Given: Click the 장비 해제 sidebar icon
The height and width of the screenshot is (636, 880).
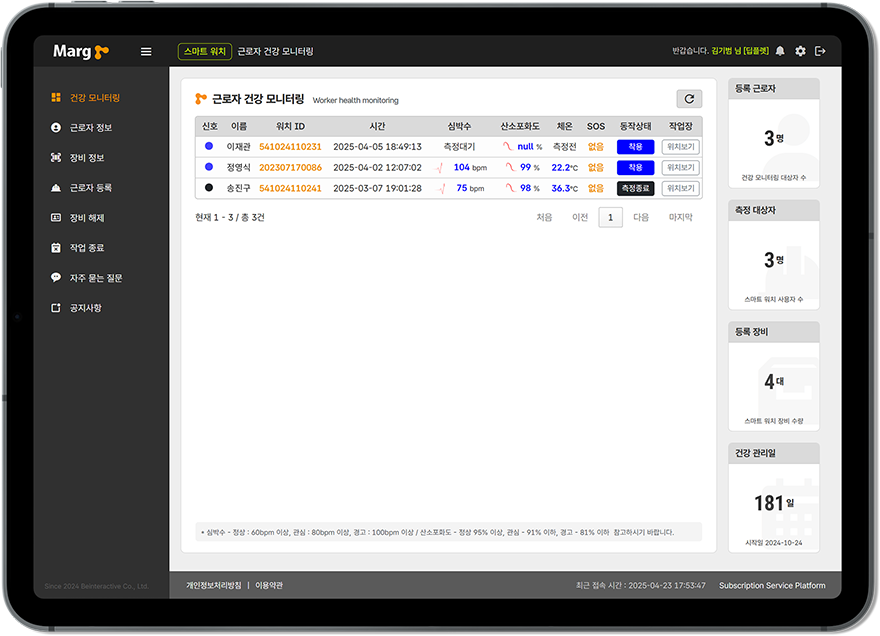Looking at the screenshot, I should (56, 218).
